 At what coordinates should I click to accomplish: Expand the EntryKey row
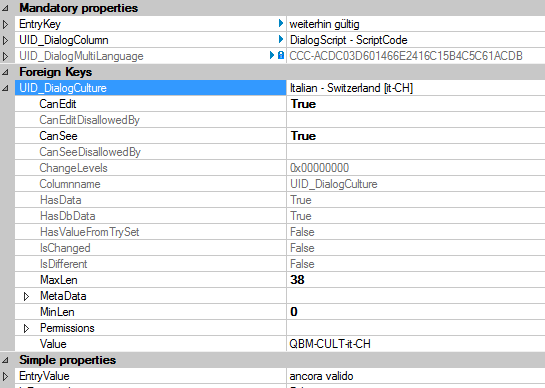coord(6,24)
